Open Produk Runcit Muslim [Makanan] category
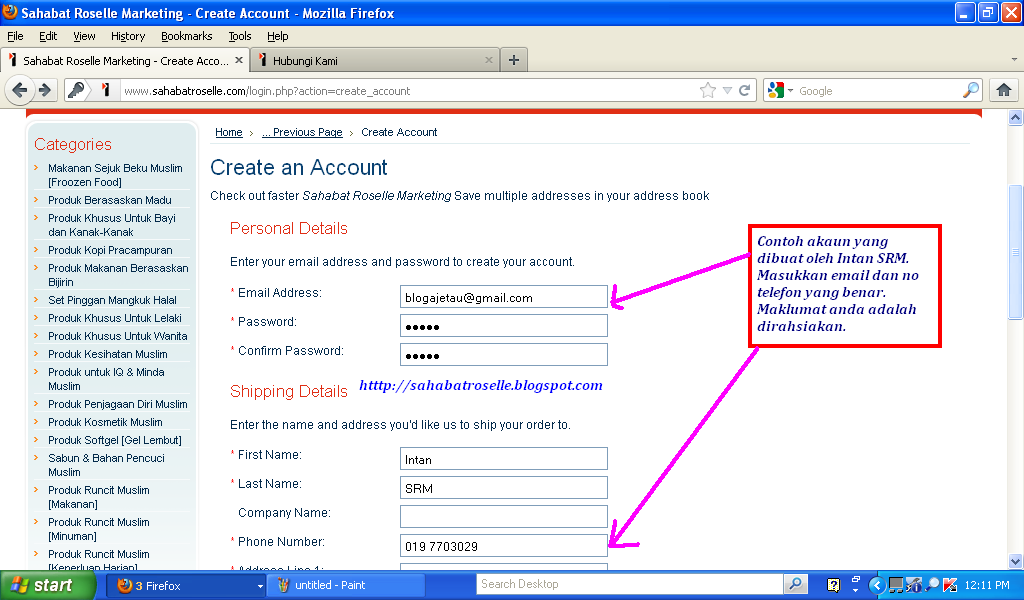This screenshot has height=600, width=1024. click(99, 497)
